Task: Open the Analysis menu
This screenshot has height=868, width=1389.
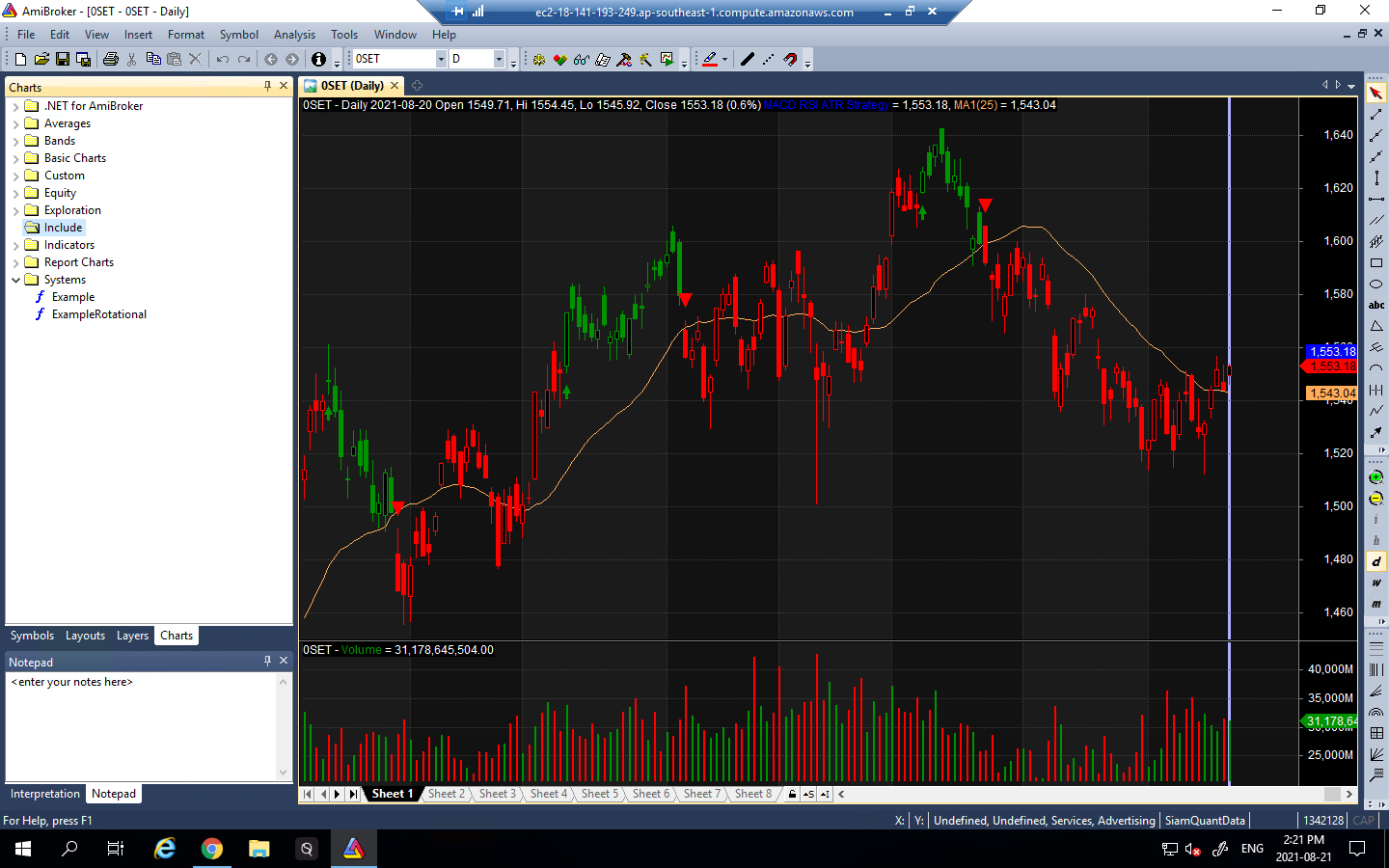Action: tap(294, 35)
